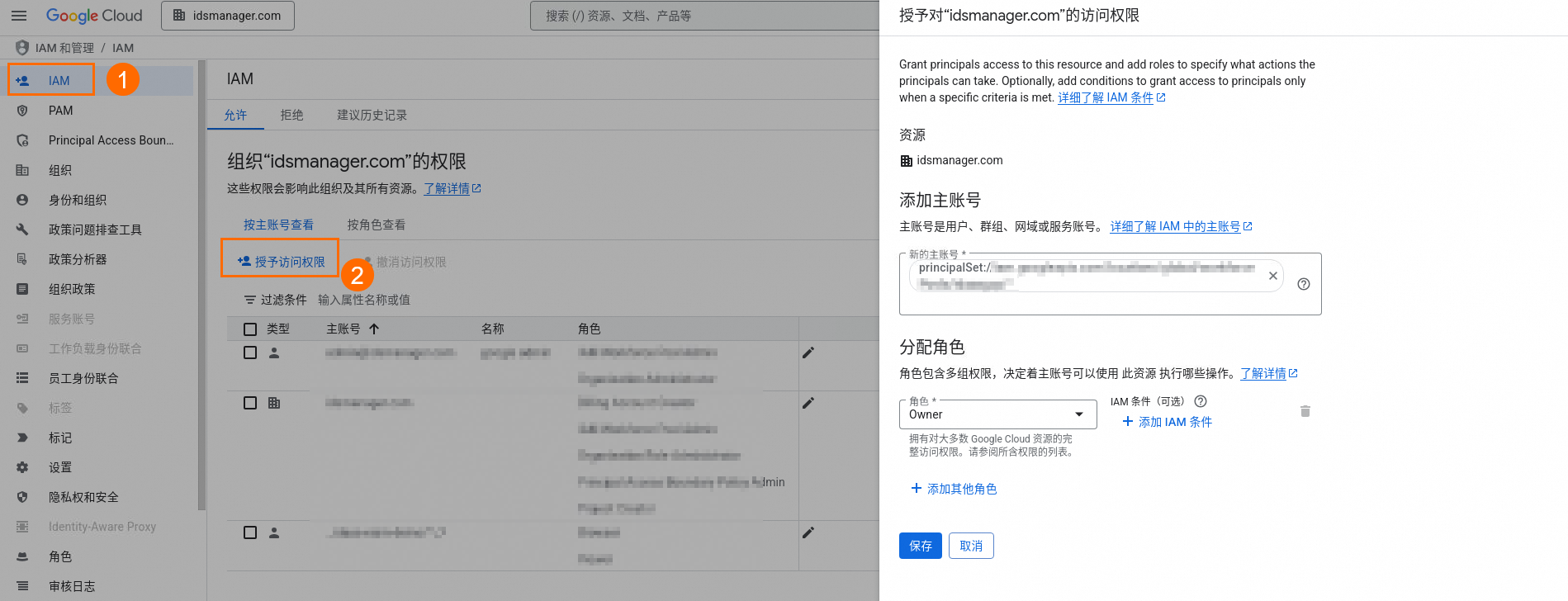The image size is (1568, 601).
Task: Switch to the 允许 tab
Action: click(x=235, y=116)
